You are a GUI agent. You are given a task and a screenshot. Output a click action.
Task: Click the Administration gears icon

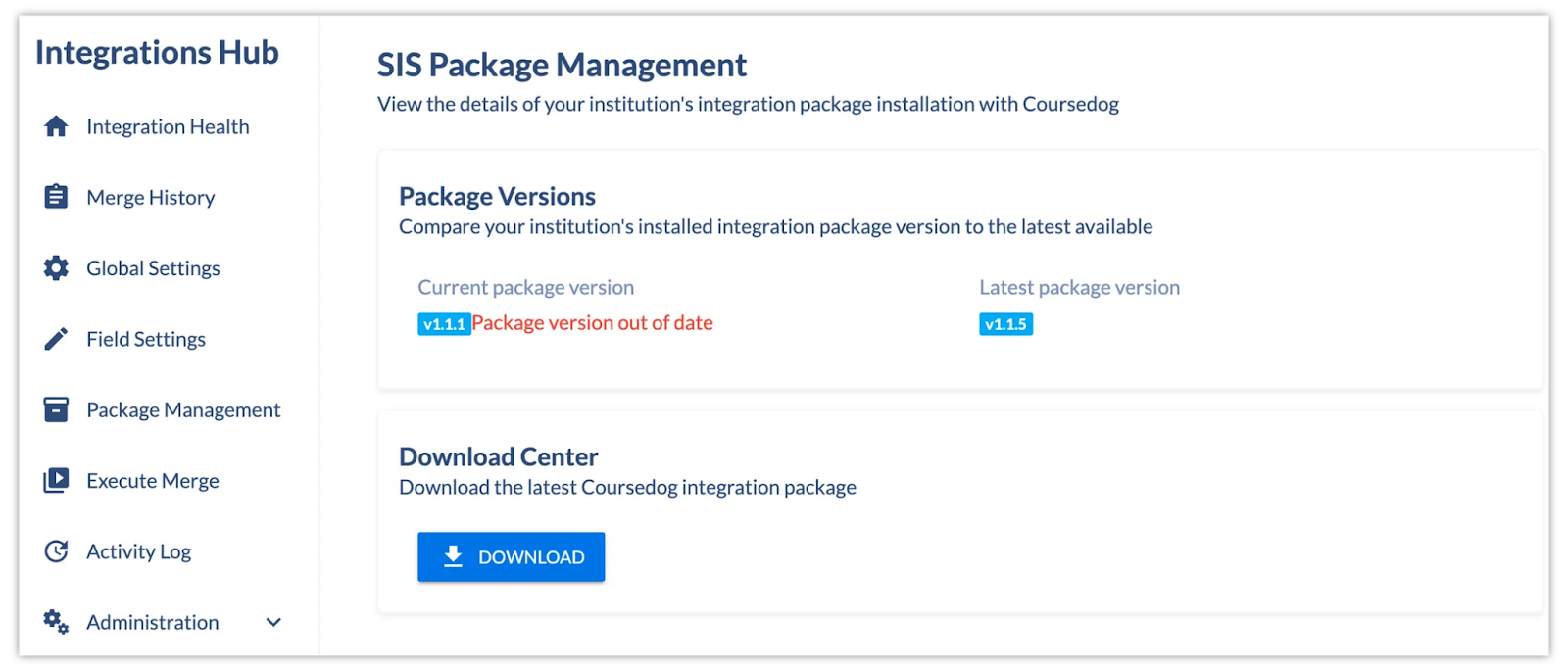(56, 622)
